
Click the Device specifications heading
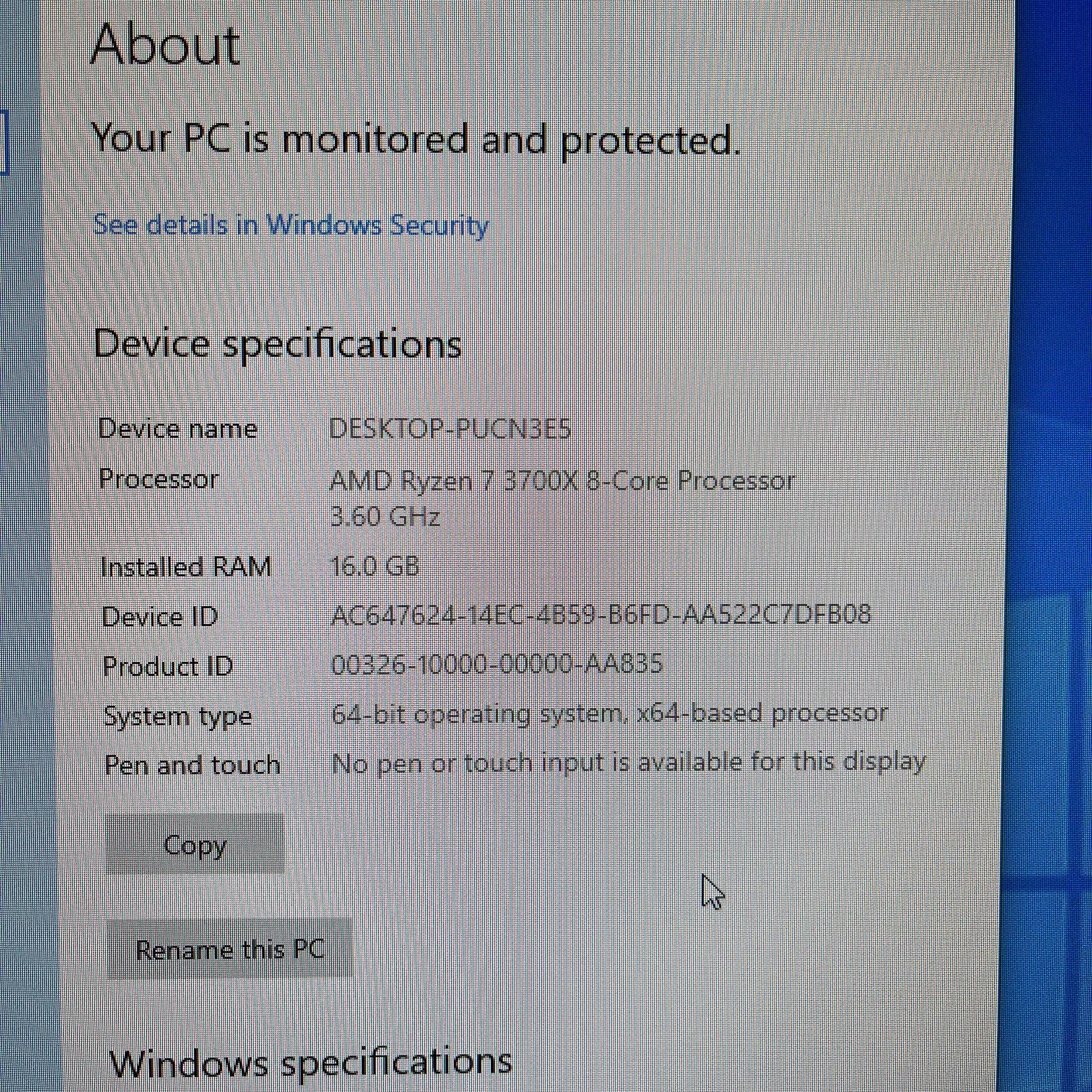277,345
